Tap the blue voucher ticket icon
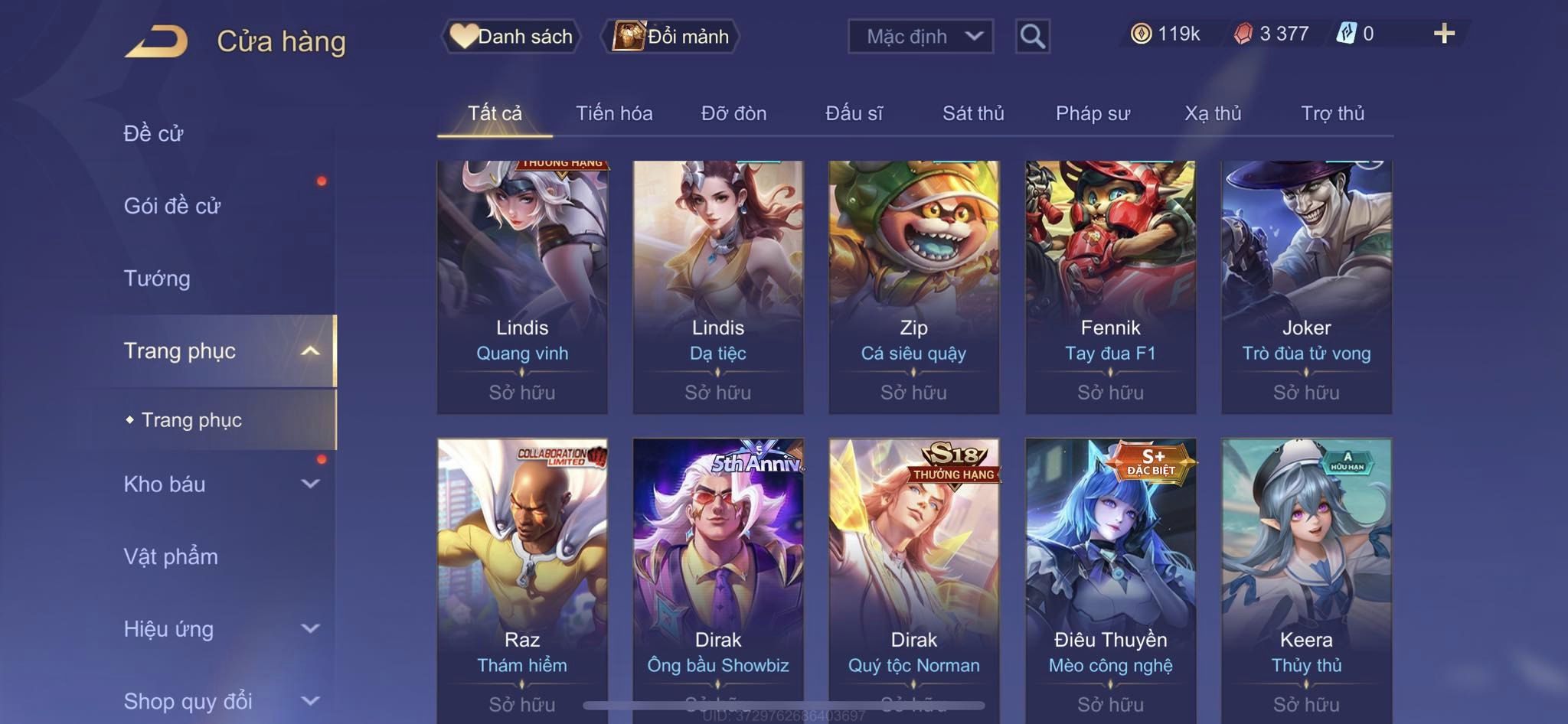This screenshot has height=724, width=1568. [1347, 34]
